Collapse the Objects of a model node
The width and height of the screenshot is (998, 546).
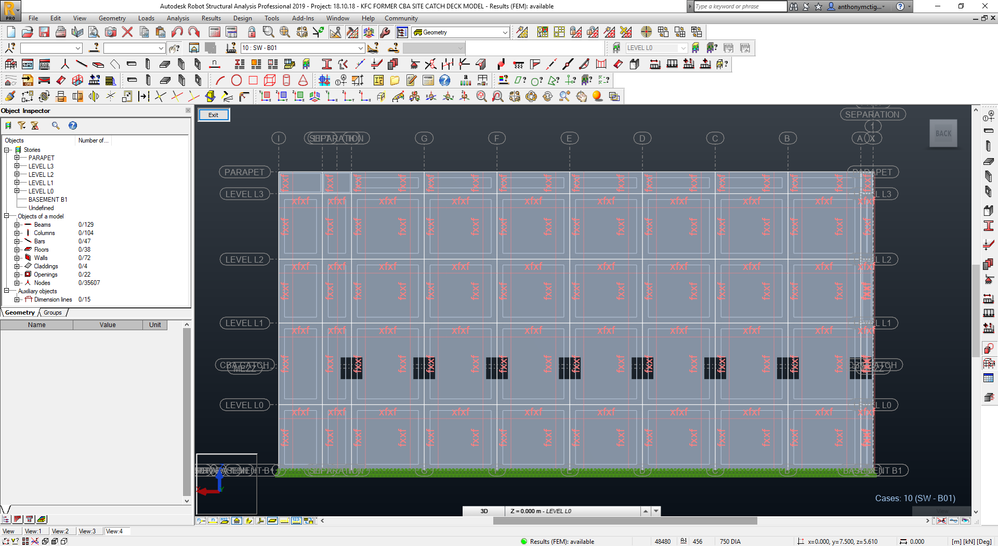coord(7,216)
